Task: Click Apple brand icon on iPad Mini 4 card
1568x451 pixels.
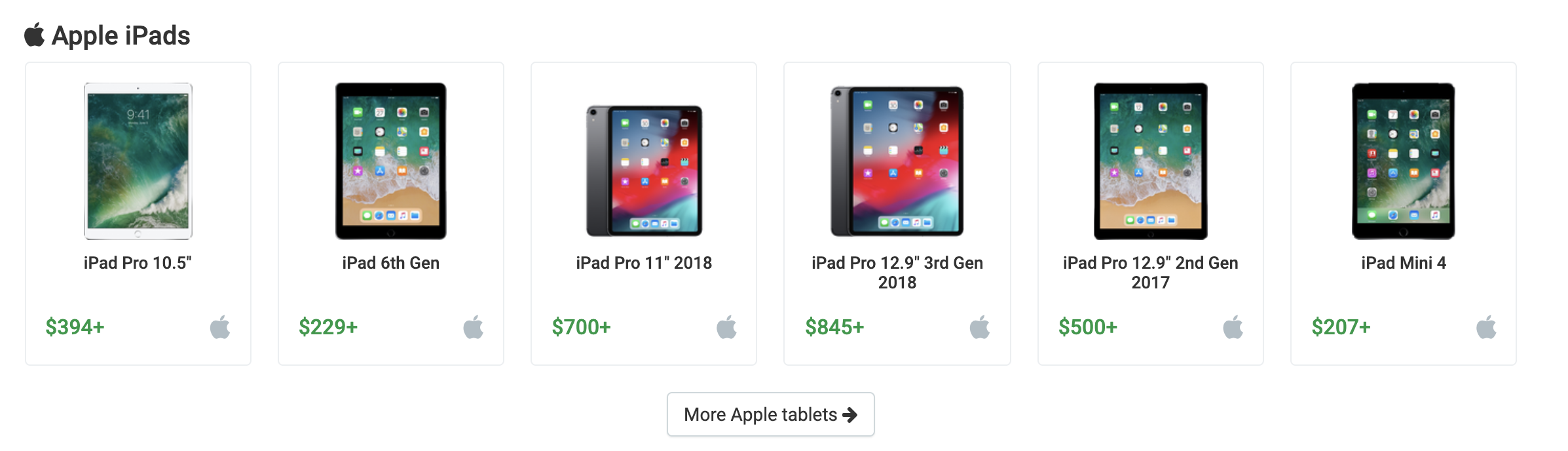Action: [x=1486, y=326]
